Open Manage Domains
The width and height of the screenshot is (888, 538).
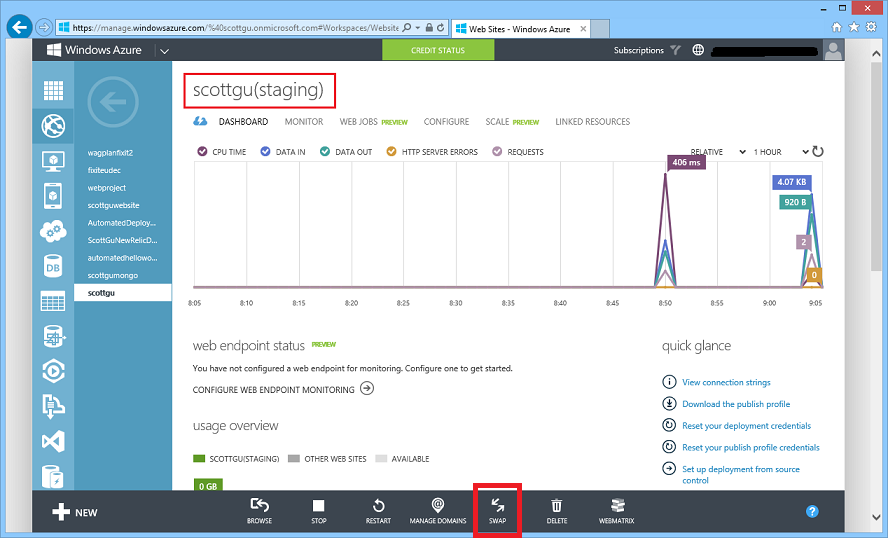coord(438,506)
